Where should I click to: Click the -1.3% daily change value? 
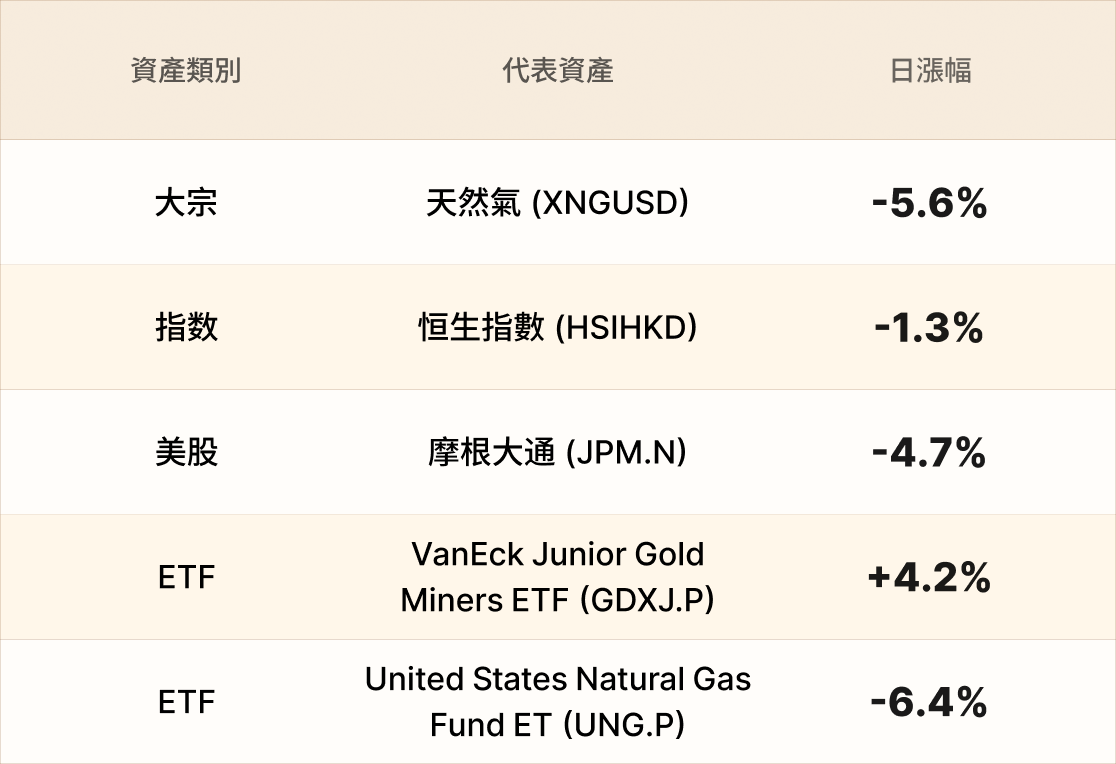930,328
